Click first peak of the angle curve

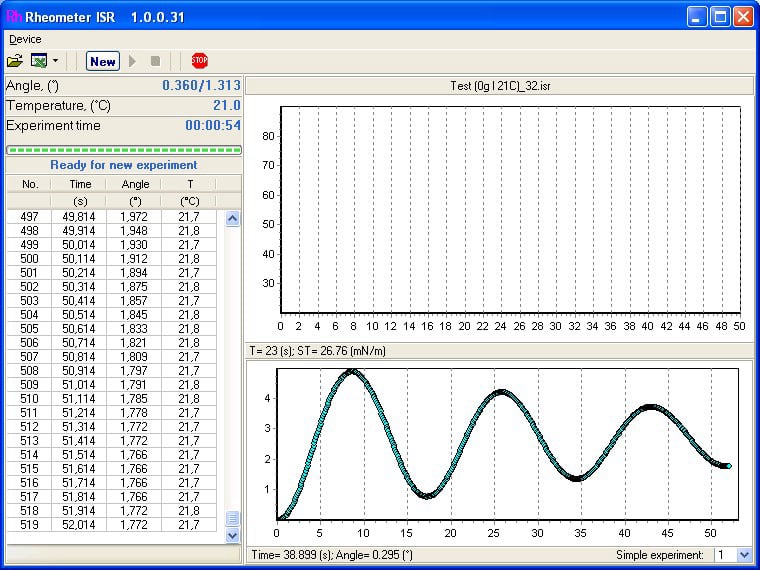click(351, 372)
